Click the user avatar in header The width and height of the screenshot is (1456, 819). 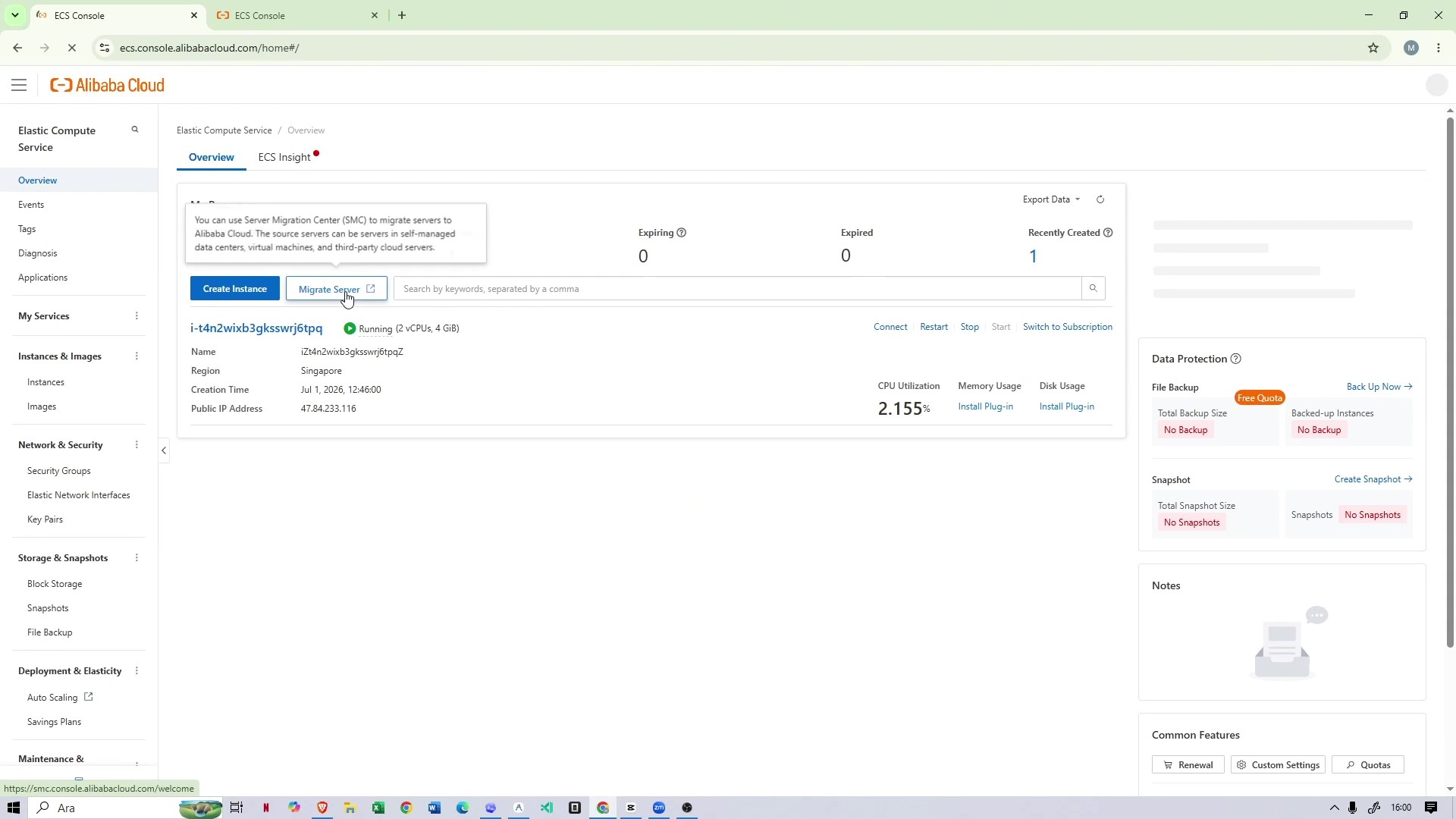tap(1436, 85)
